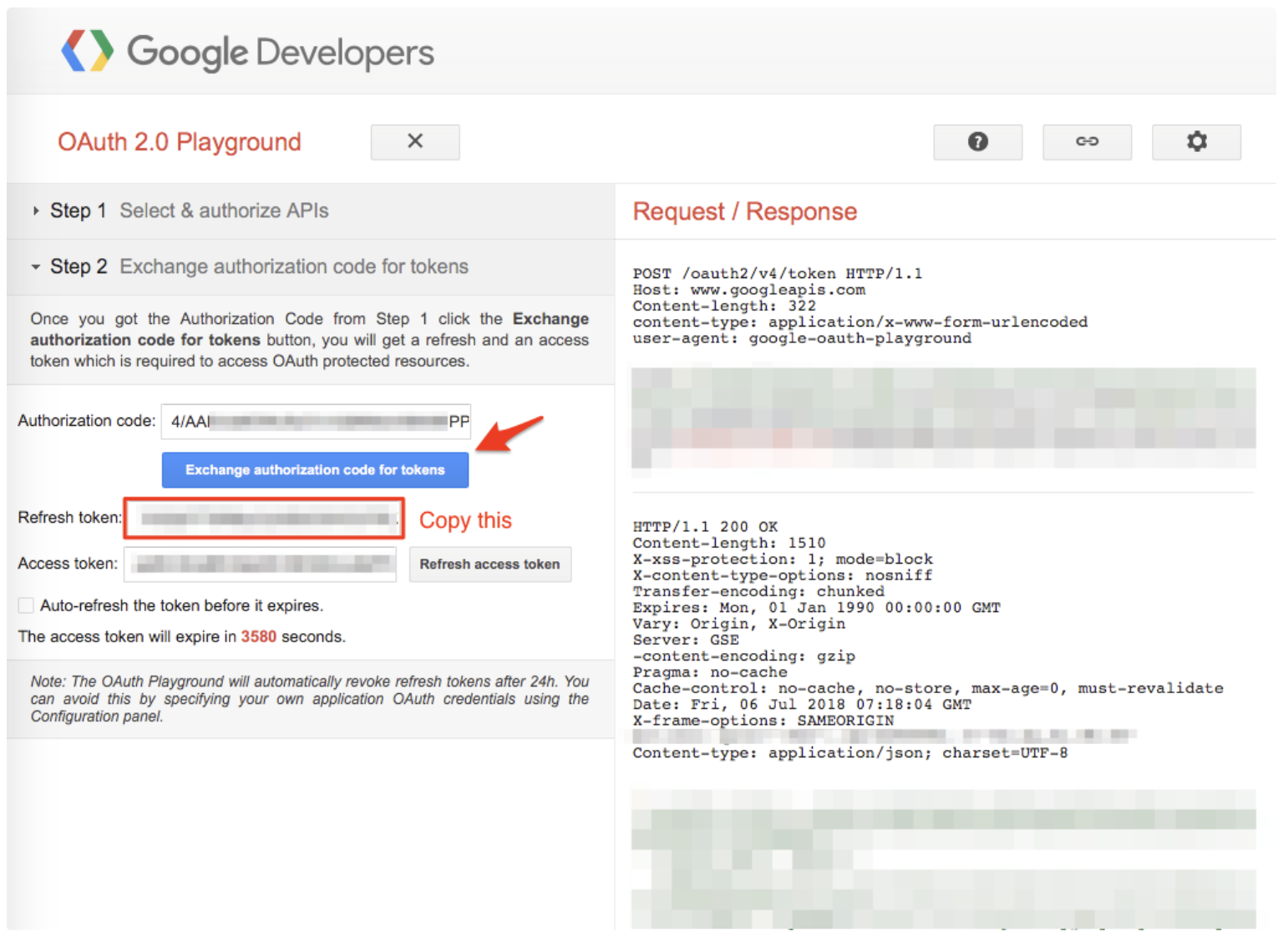This screenshot has height=952, width=1283.
Task: Enable auto-refresh token checkbox
Action: [x=27, y=605]
